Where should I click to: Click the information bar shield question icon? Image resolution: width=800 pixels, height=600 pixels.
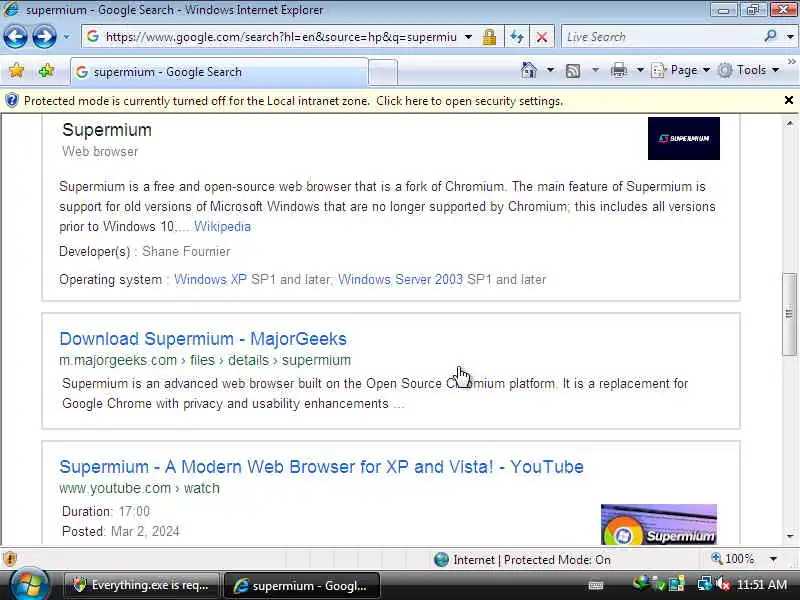point(12,101)
